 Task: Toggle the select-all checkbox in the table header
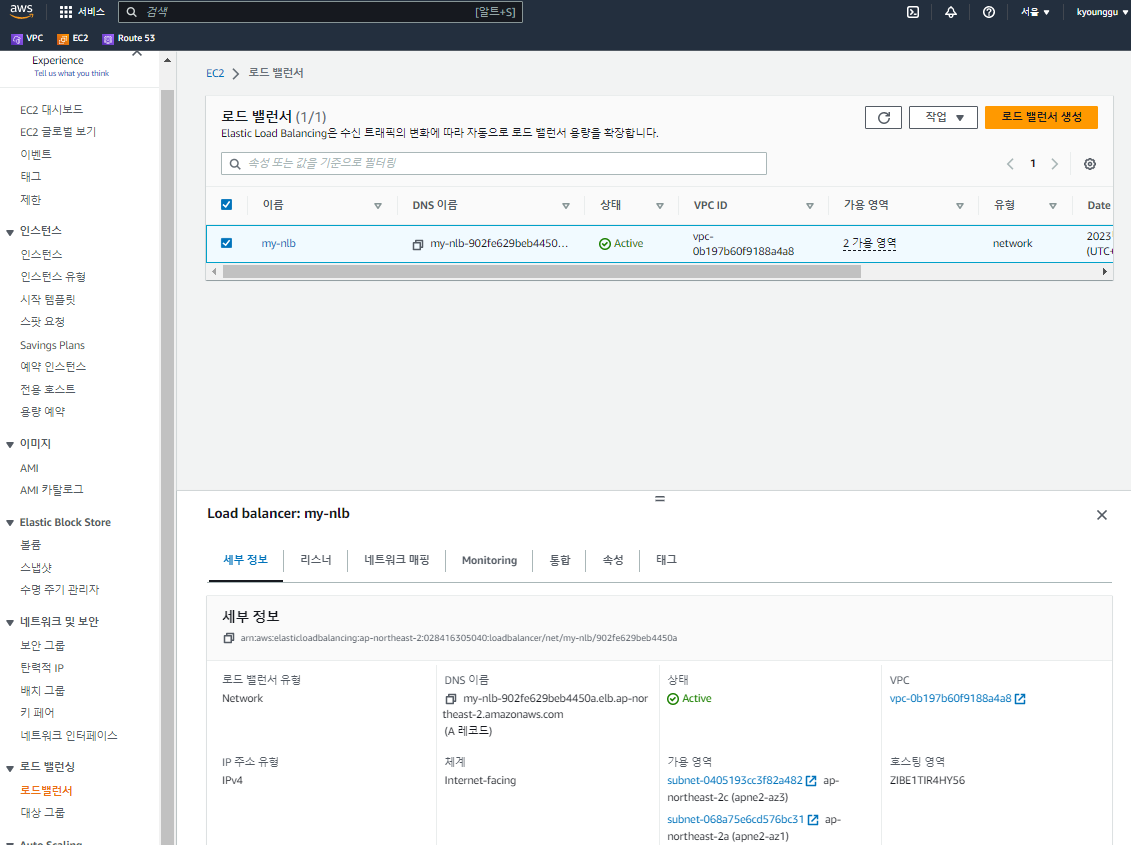pos(226,205)
